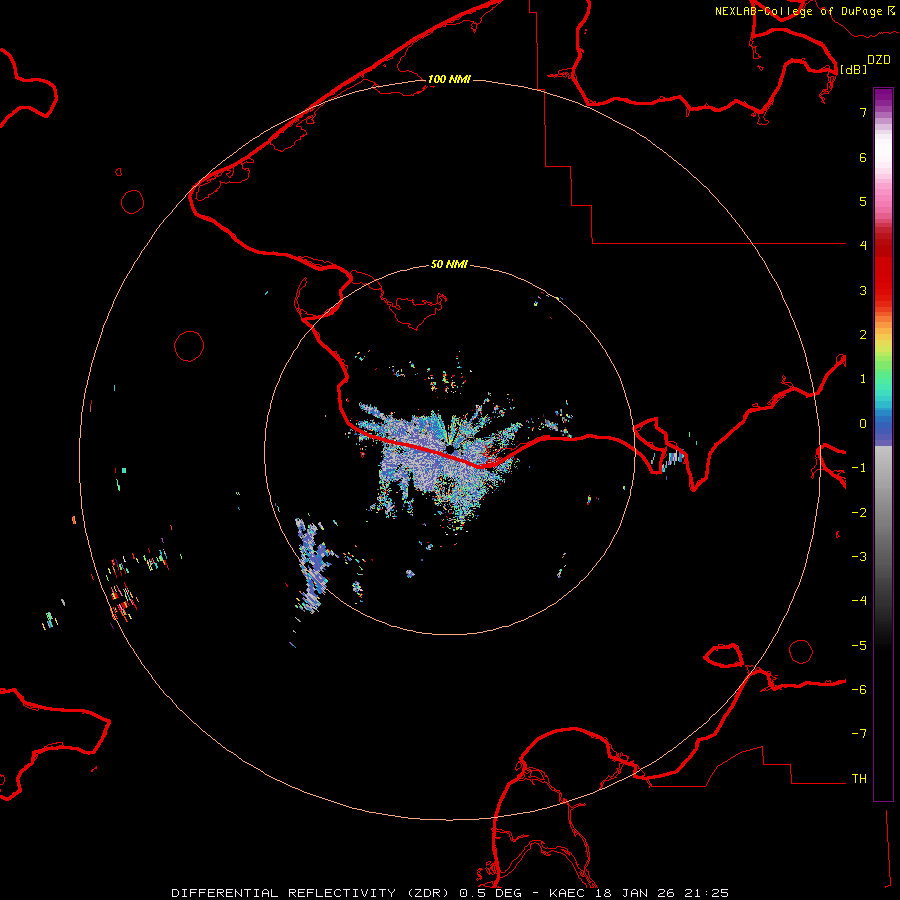Select the "3" value on the color scale

click(863, 290)
